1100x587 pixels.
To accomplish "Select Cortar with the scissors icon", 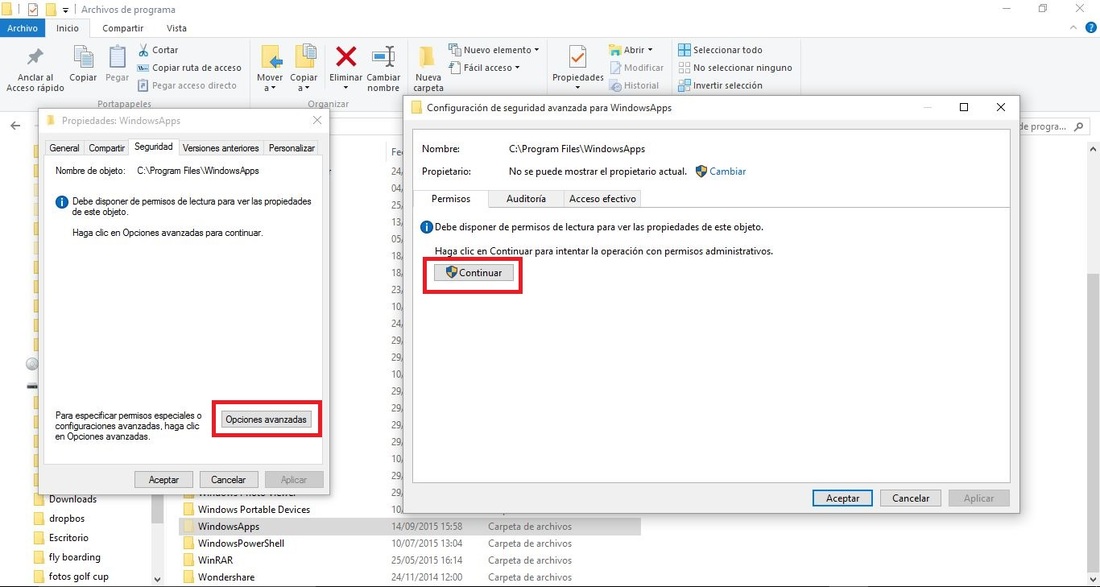I will coord(158,50).
